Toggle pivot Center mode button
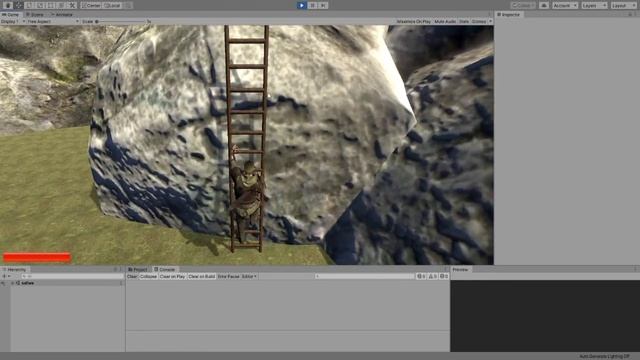 click(x=91, y=5)
